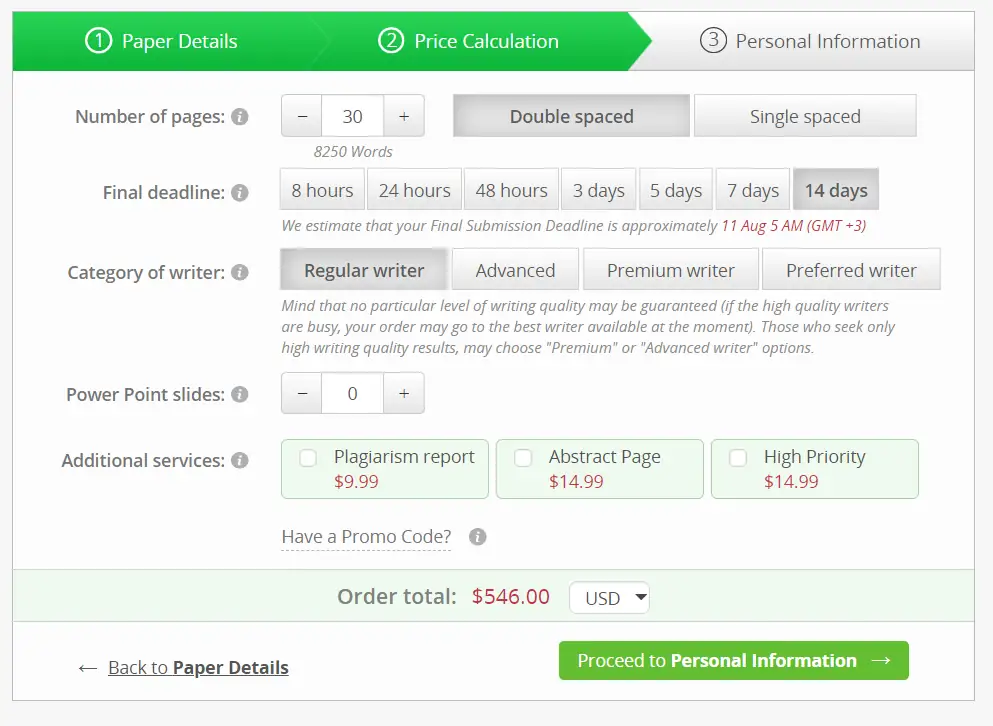Open the Have a Promo Code link
The width and height of the screenshot is (993, 726).
pyautogui.click(x=365, y=536)
